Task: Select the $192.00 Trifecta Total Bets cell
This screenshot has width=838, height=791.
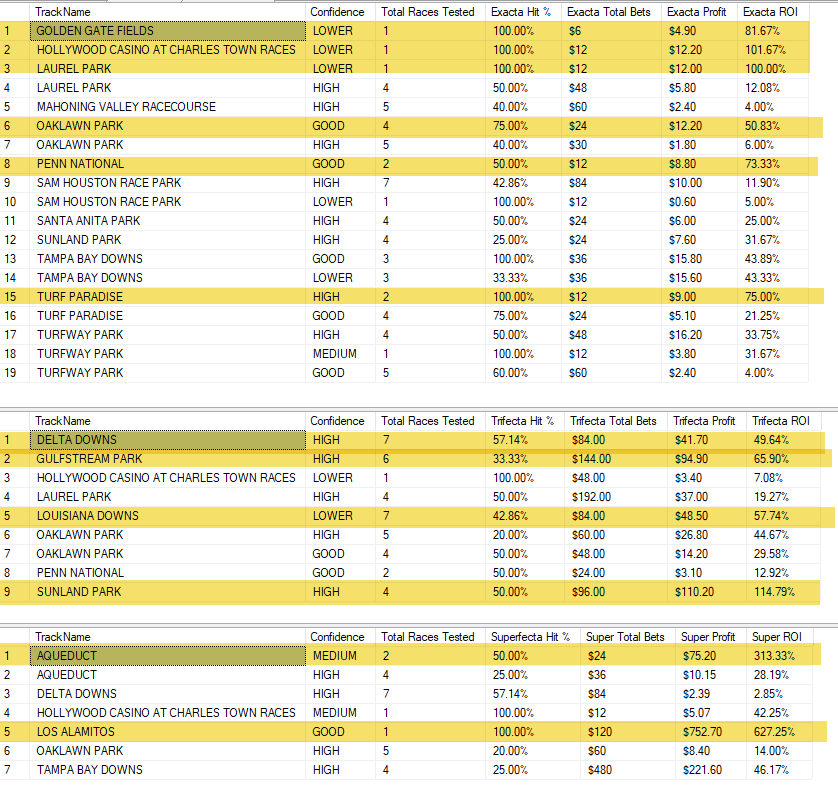Action: click(614, 497)
